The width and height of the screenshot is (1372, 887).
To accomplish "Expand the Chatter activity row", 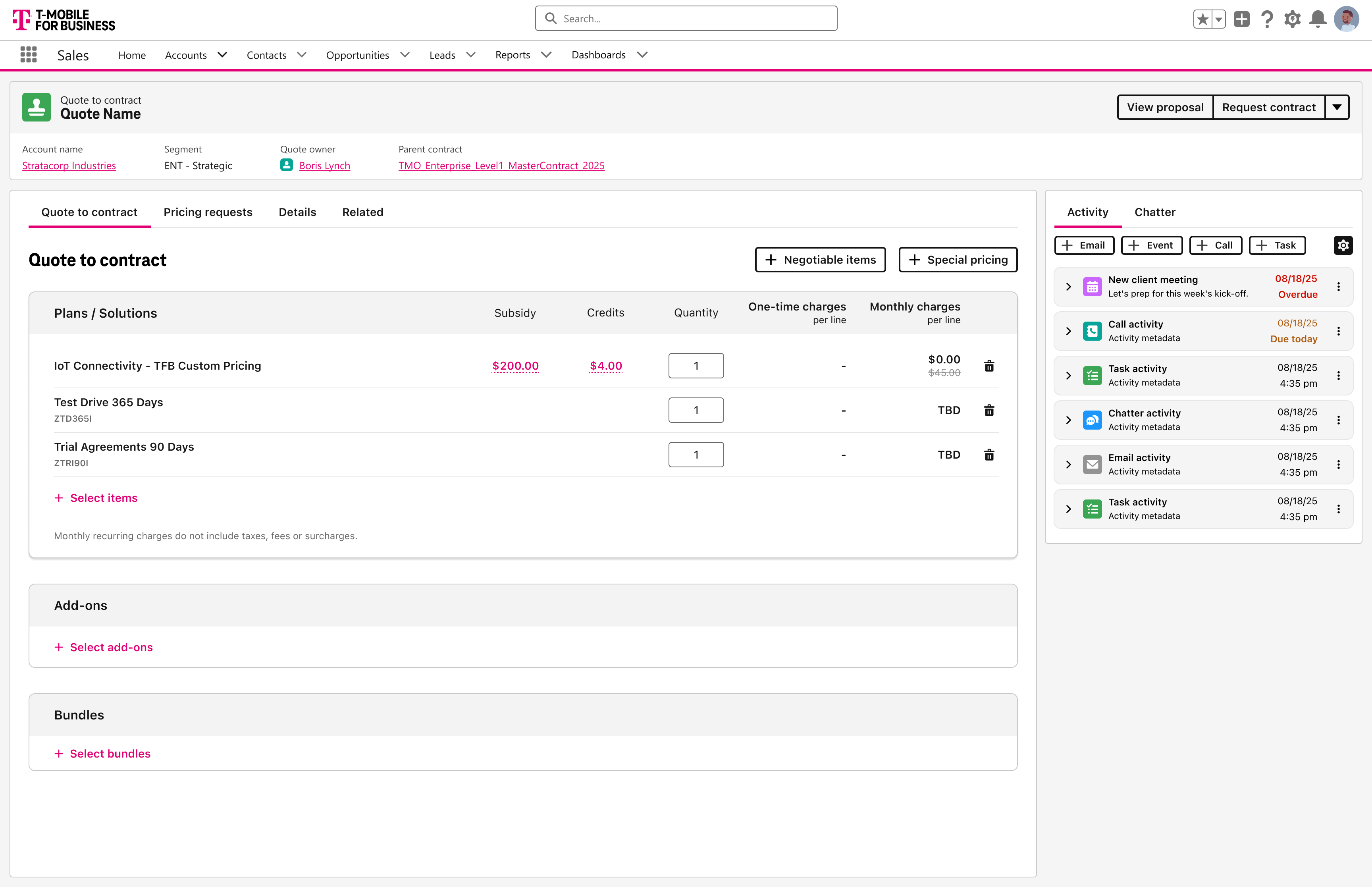I will (1069, 420).
